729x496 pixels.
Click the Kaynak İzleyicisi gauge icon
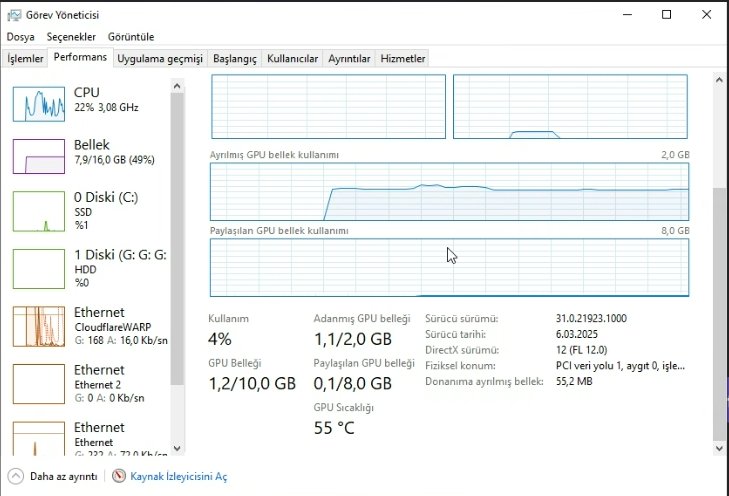tap(120, 477)
